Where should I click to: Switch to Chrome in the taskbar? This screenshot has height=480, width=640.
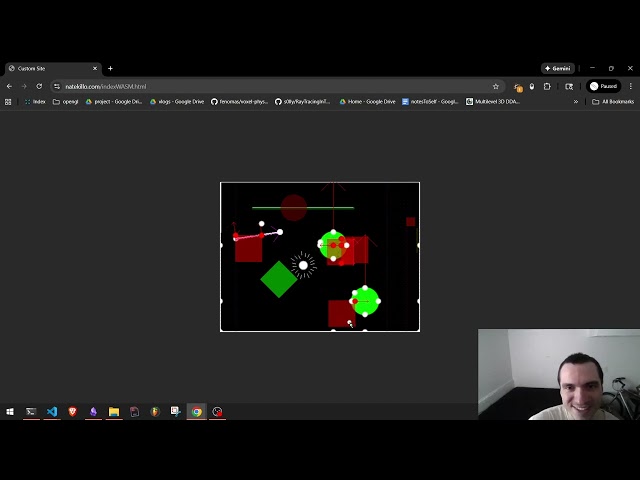pos(196,411)
